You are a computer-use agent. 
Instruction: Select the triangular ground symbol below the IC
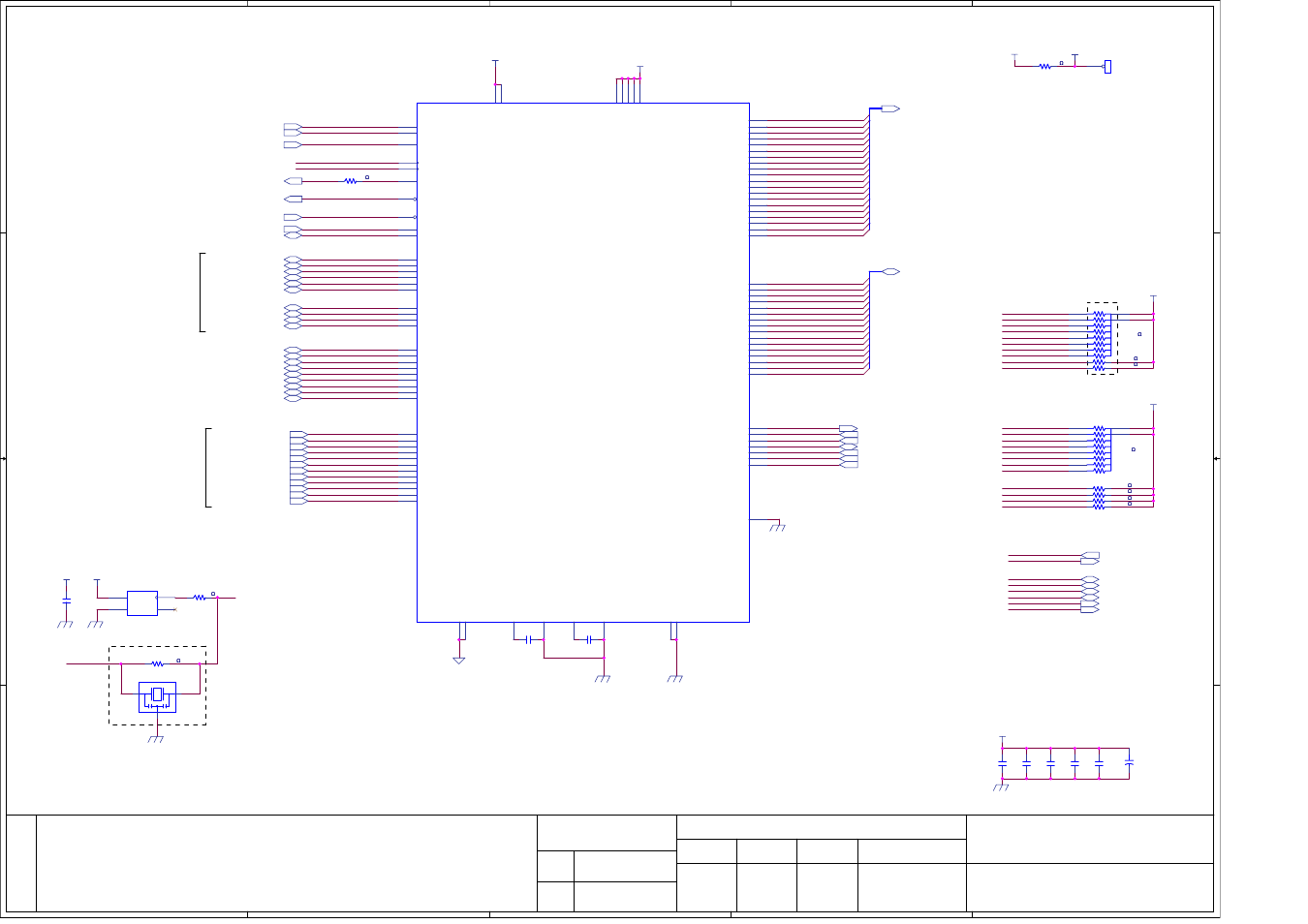(459, 661)
